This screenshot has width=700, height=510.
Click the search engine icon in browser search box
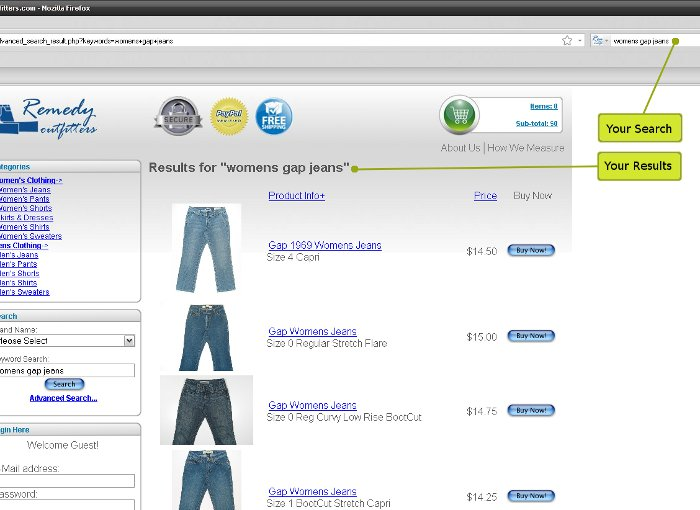(x=597, y=41)
